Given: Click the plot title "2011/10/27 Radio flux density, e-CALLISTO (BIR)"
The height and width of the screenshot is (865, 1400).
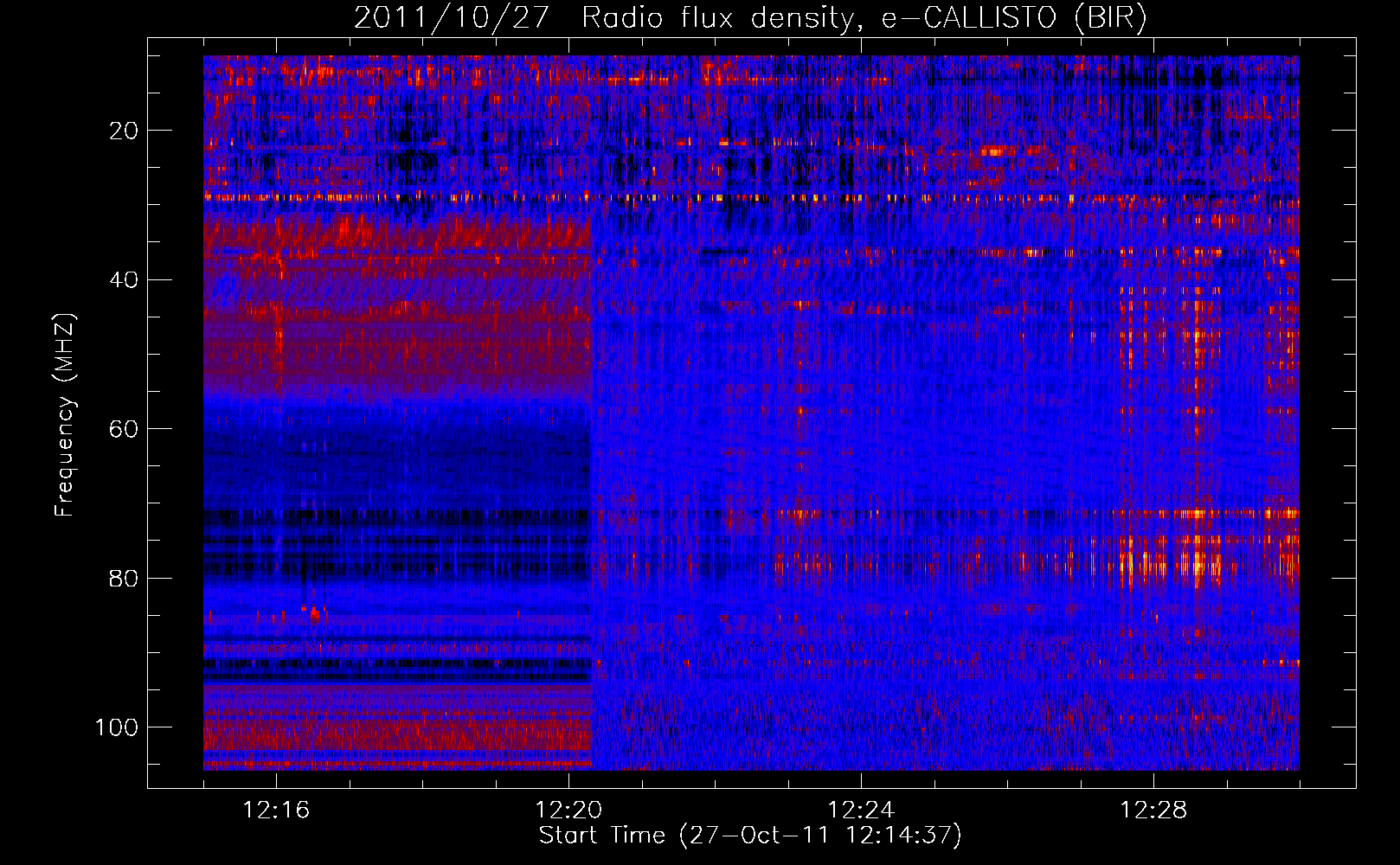Looking at the screenshot, I should 750,18.
